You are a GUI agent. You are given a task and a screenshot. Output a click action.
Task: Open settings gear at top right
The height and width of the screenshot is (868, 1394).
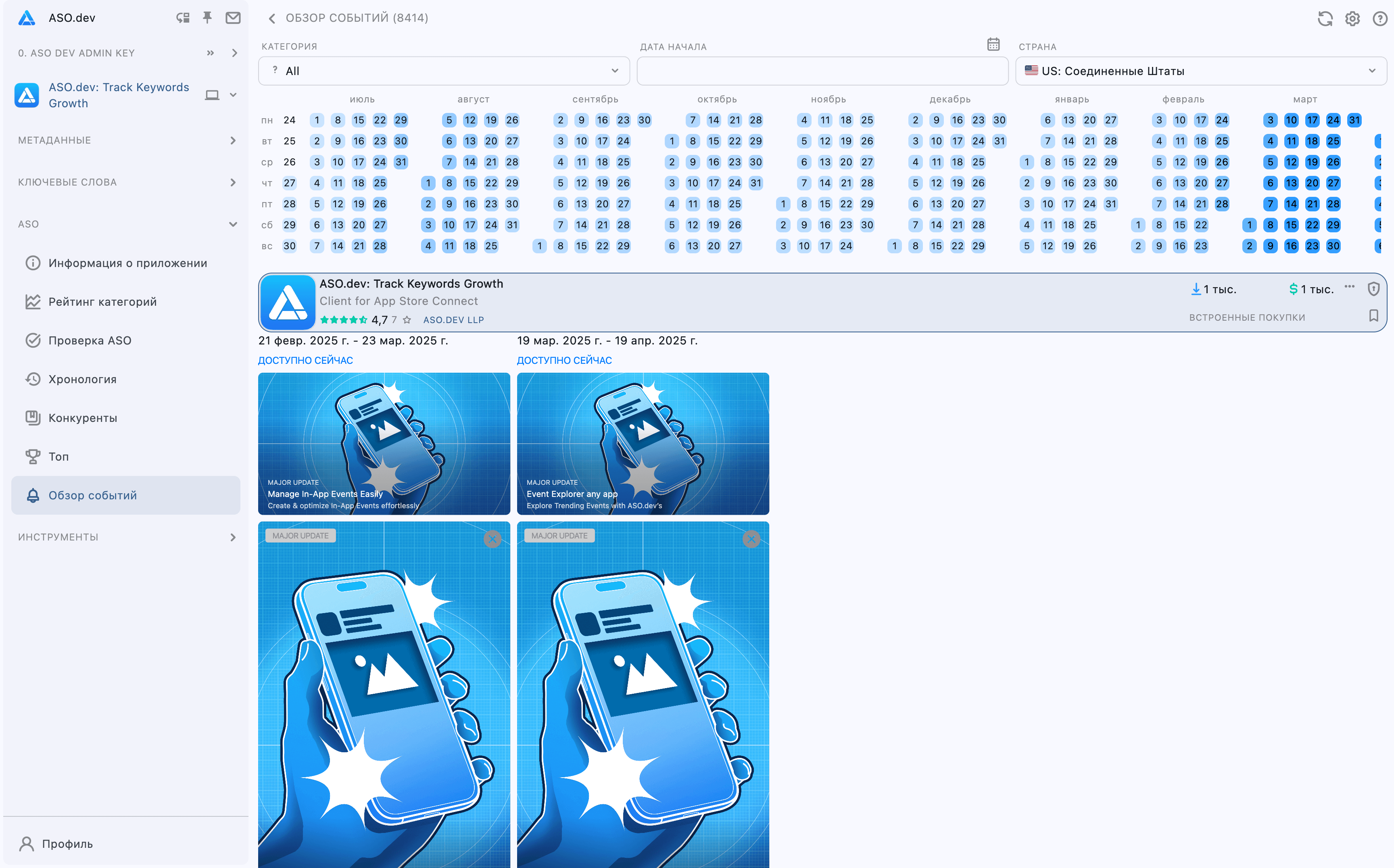tap(1353, 19)
